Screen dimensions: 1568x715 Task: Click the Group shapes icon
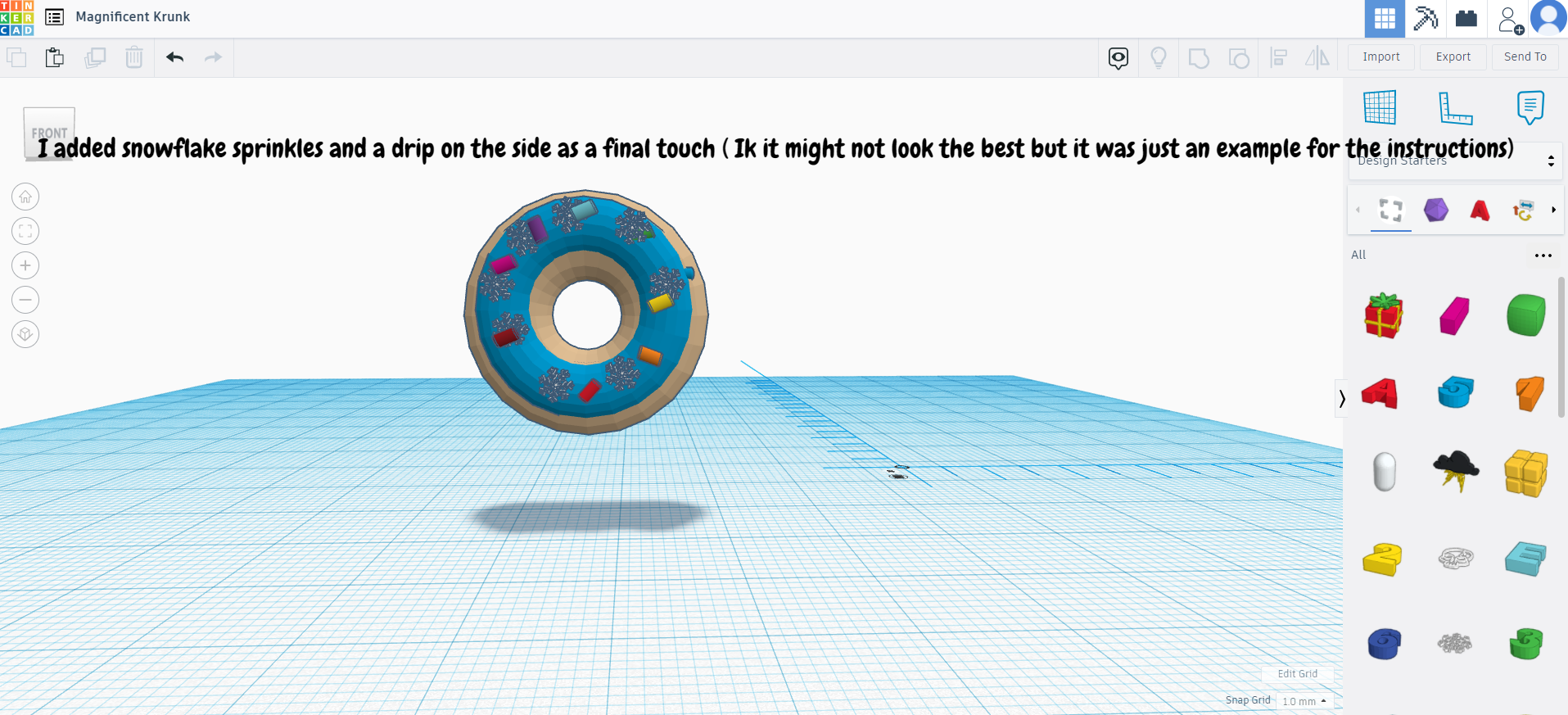1199,58
